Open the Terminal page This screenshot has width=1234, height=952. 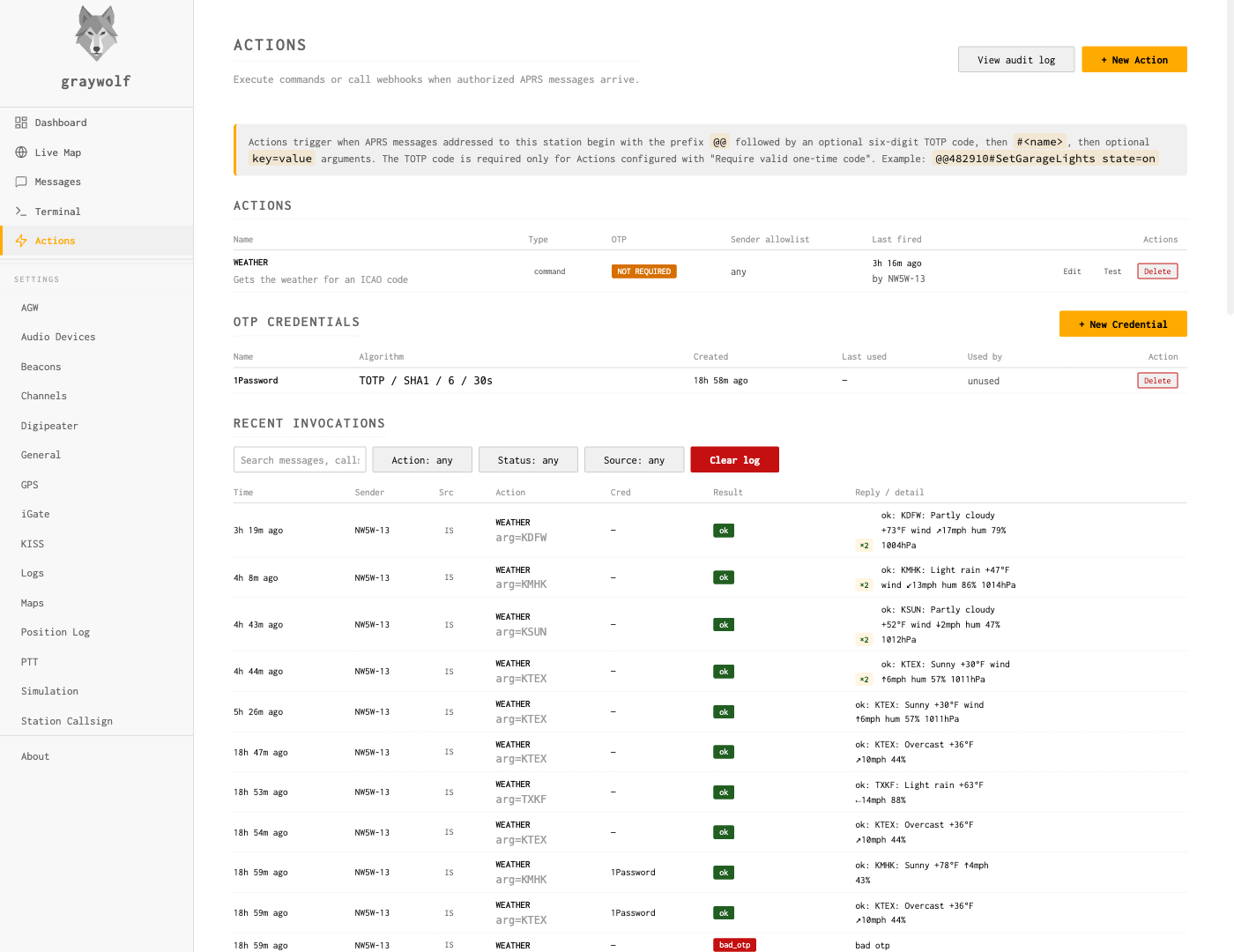(x=96, y=212)
